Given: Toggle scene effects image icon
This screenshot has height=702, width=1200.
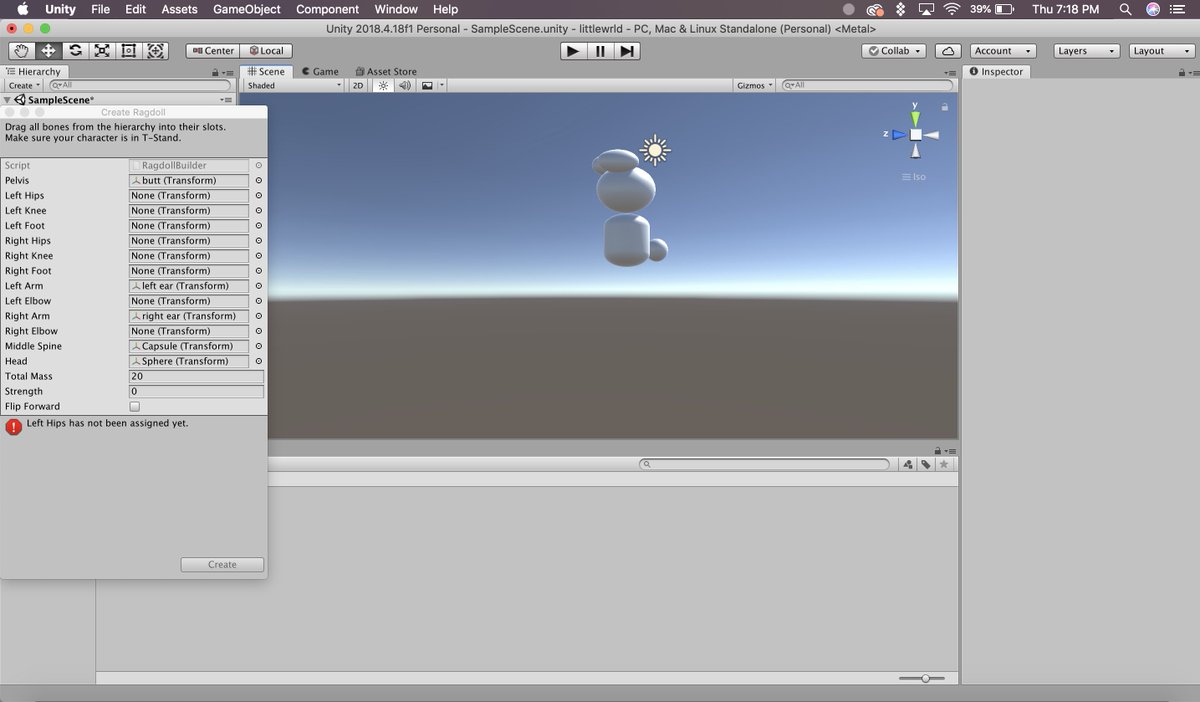Looking at the screenshot, I should click(427, 86).
